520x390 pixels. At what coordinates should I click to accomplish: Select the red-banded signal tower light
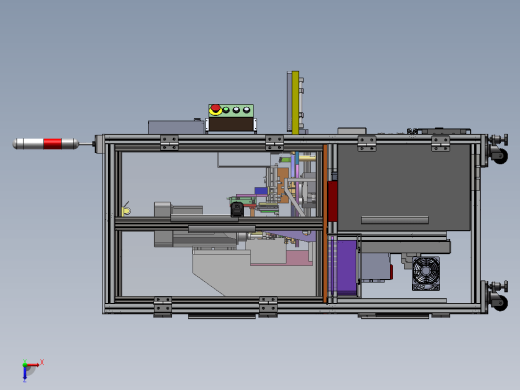[46, 144]
